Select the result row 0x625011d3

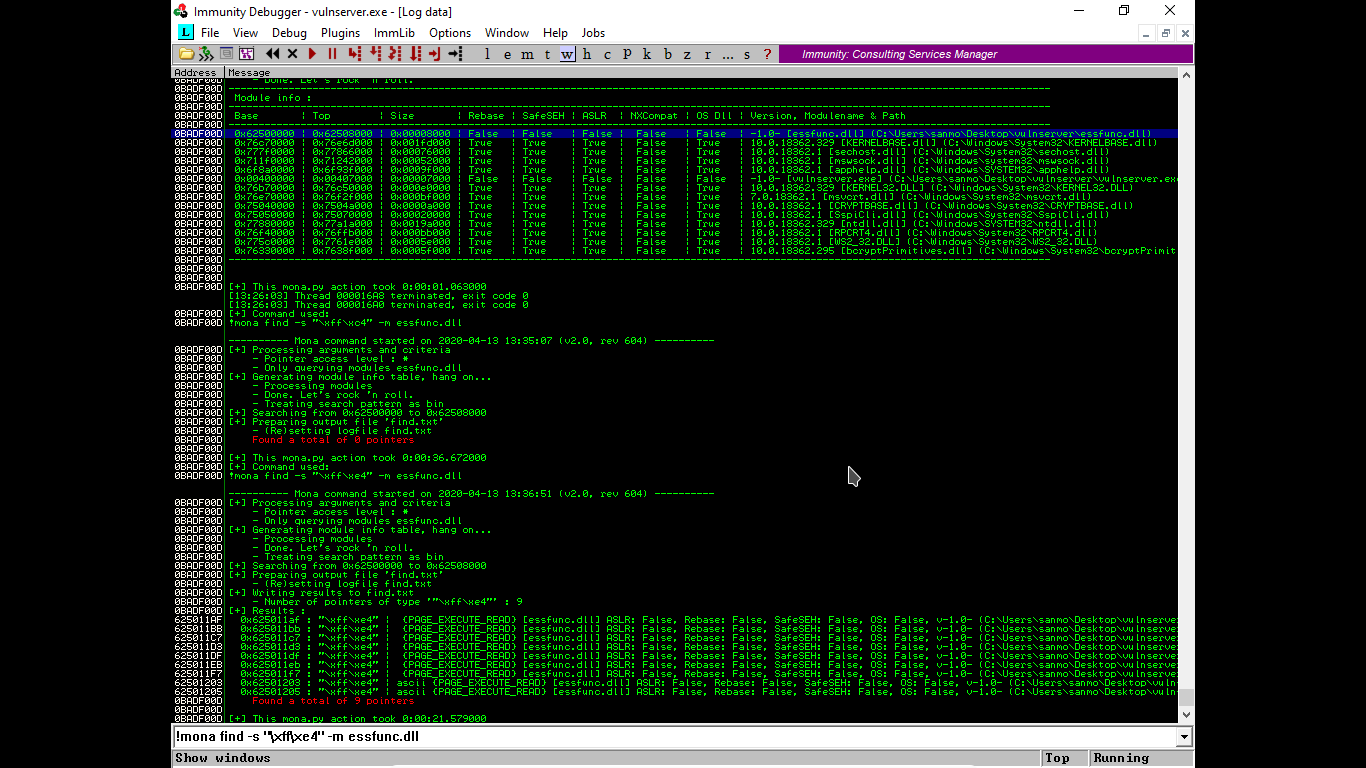[675, 647]
